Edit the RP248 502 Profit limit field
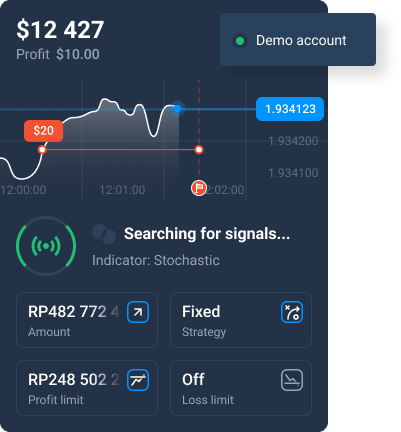This screenshot has height=432, width=401. [87, 388]
